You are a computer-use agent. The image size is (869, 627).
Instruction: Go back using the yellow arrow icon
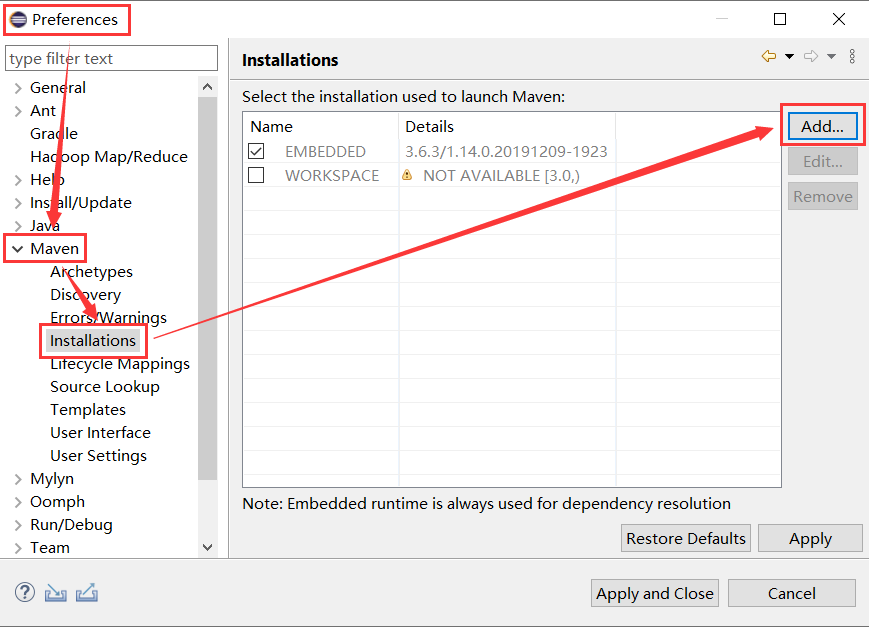point(769,56)
